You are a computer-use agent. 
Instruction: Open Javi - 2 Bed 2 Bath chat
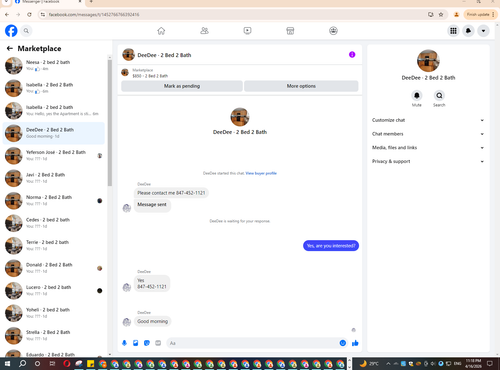54,178
